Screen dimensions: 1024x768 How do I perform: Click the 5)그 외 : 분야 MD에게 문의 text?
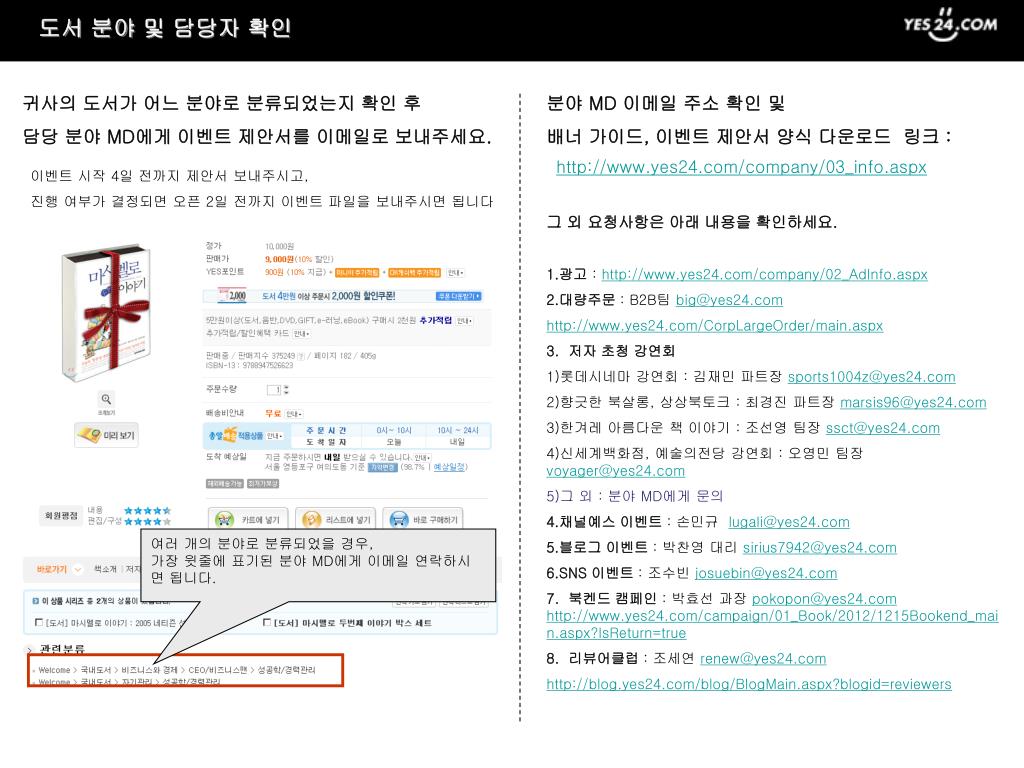click(x=634, y=496)
